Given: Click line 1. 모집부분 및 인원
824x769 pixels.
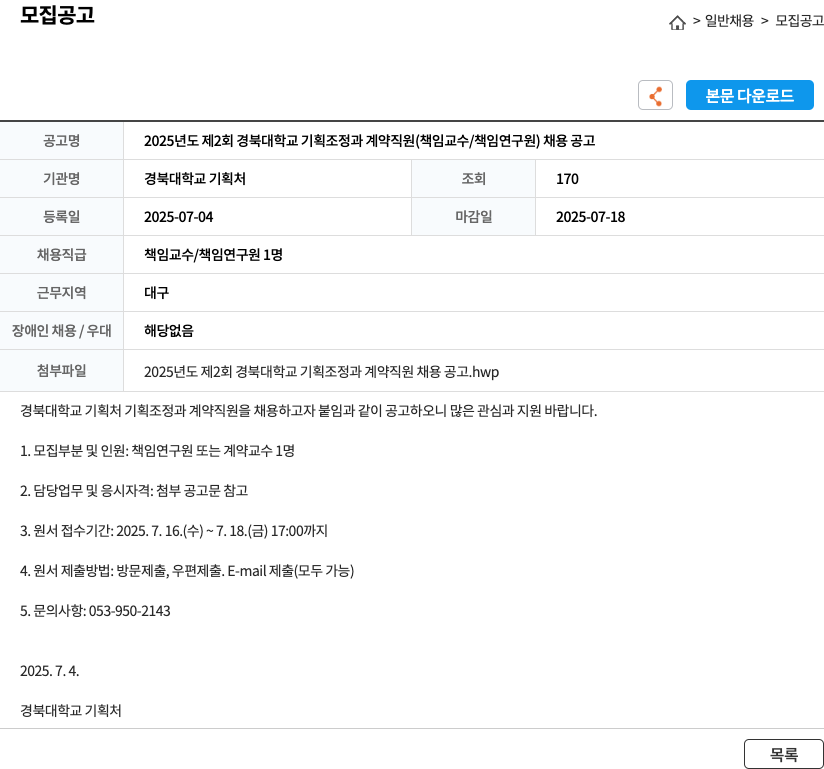Looking at the screenshot, I should [157, 450].
